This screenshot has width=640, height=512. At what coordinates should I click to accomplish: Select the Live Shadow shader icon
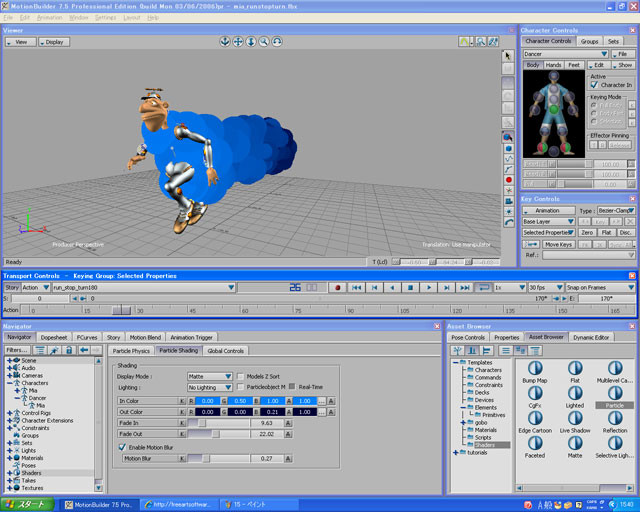click(575, 422)
